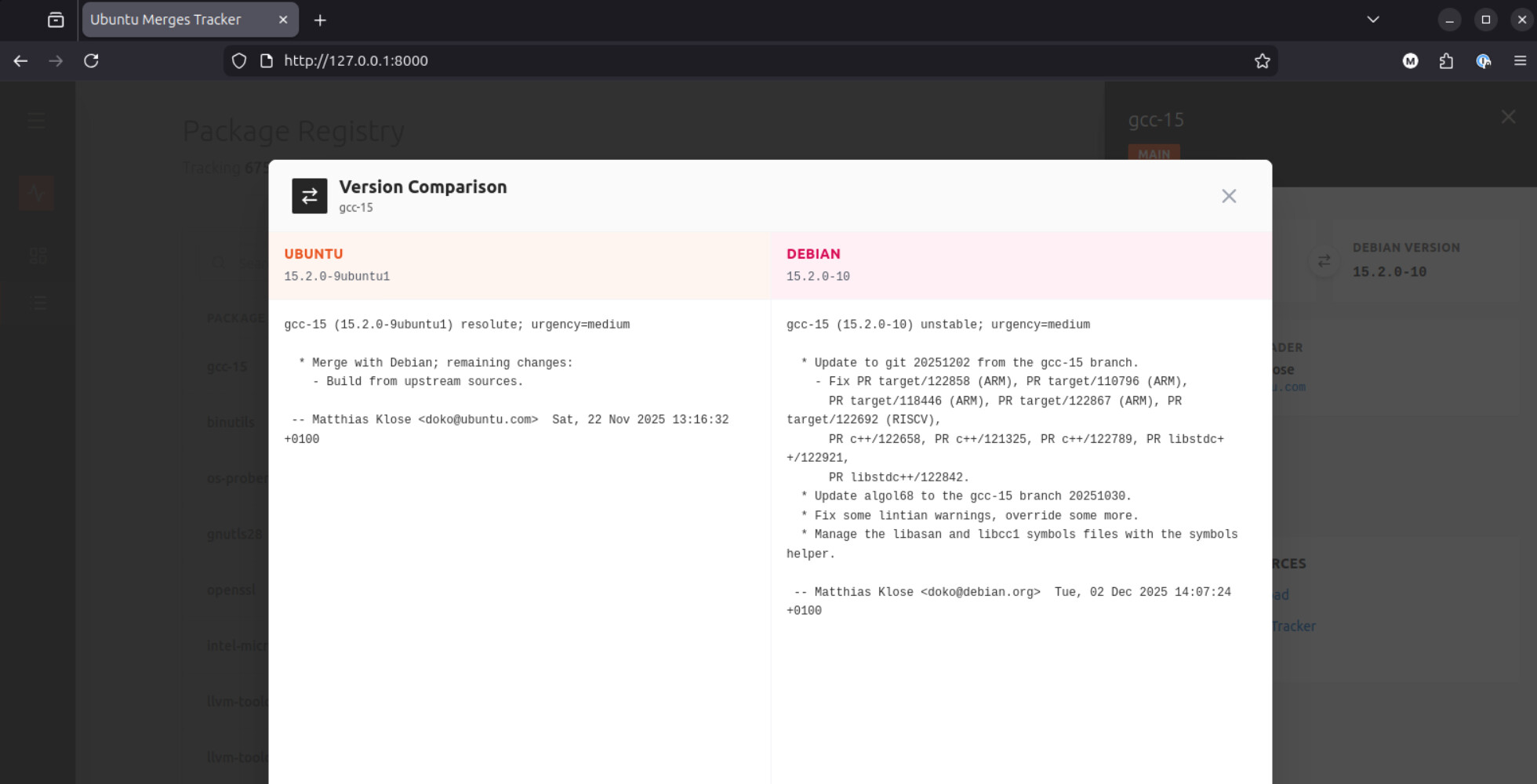This screenshot has width=1537, height=784.
Task: Open a new browser tab
Action: 320,20
